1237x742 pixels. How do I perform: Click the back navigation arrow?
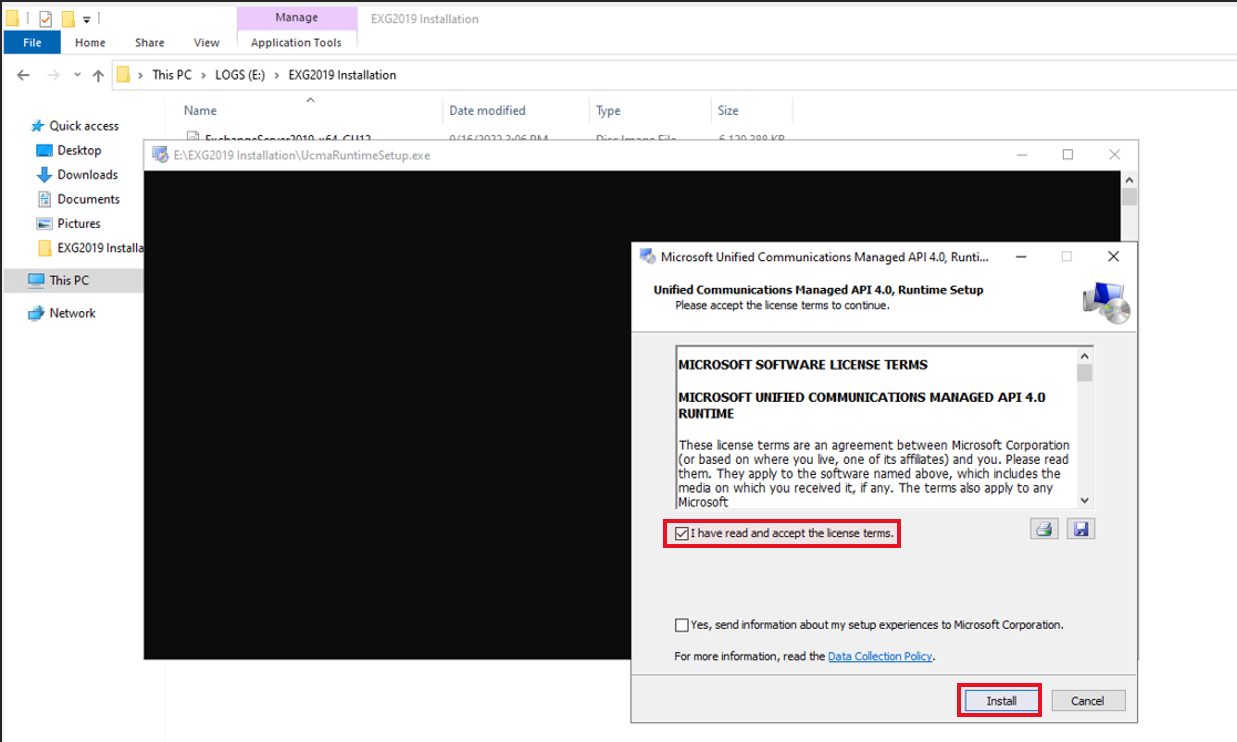coord(23,75)
